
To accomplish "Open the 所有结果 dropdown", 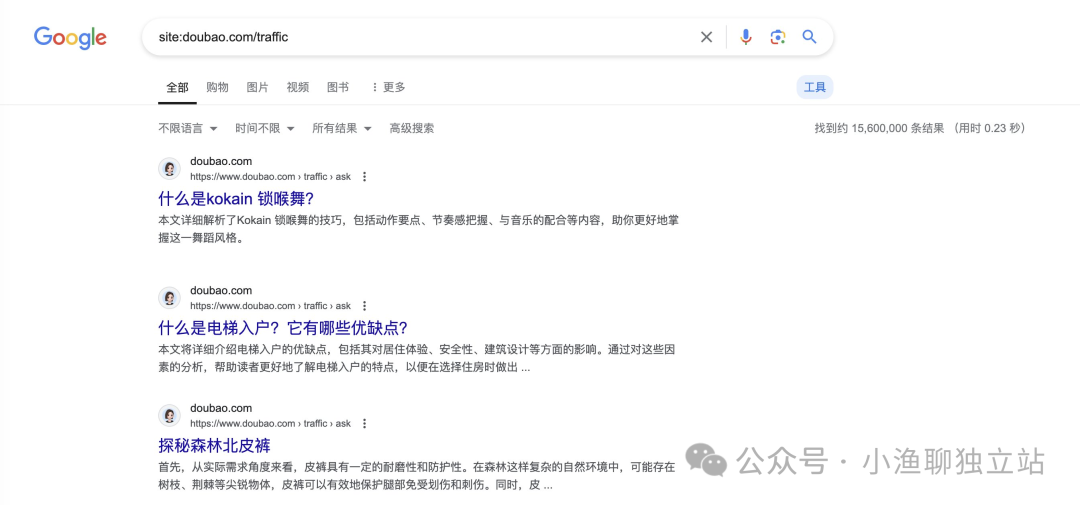I will pyautogui.click(x=342, y=128).
